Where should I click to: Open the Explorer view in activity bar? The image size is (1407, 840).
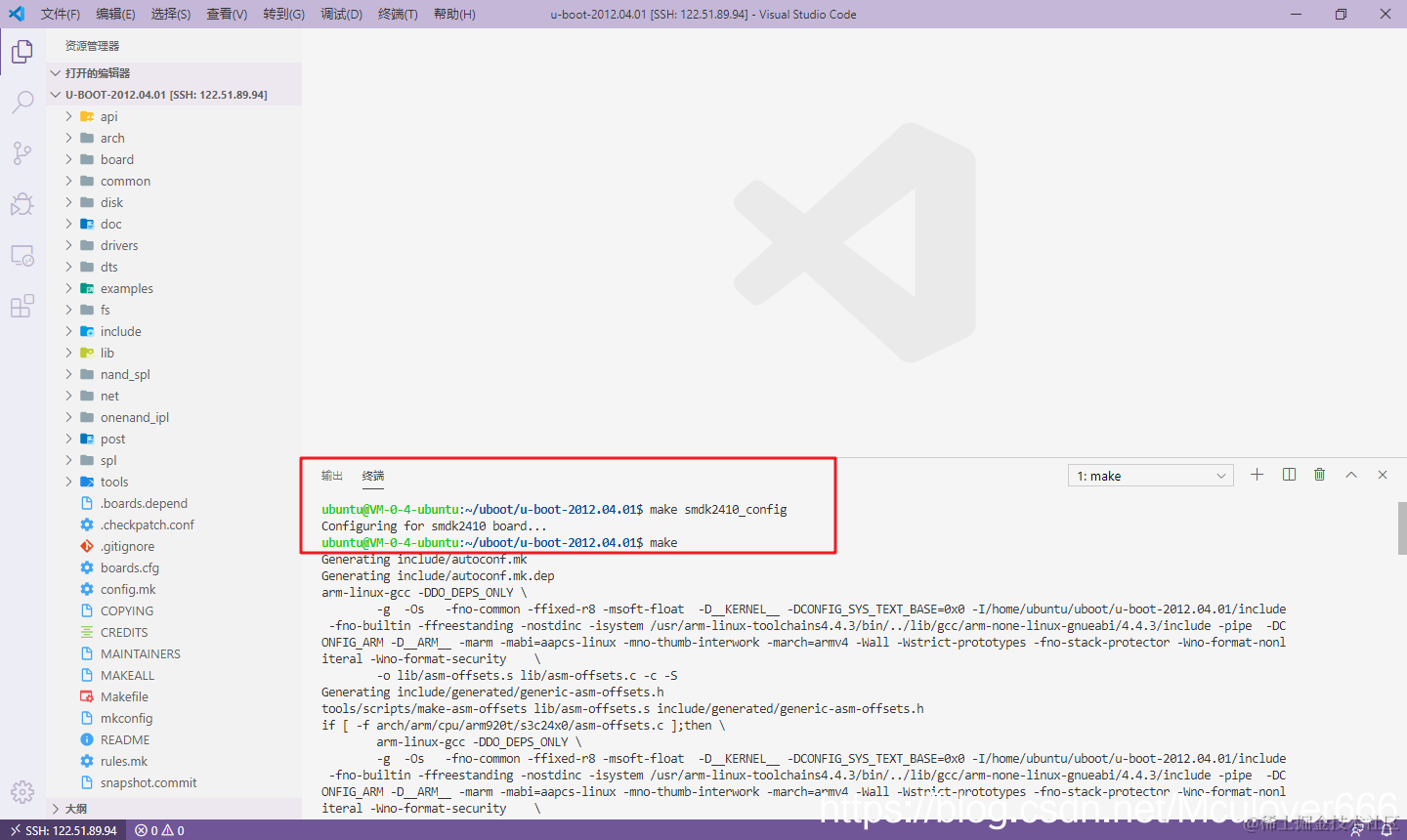(x=22, y=51)
